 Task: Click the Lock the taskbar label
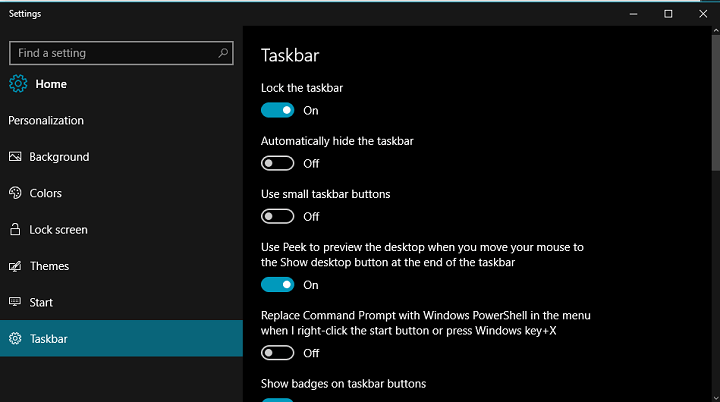[x=302, y=88]
